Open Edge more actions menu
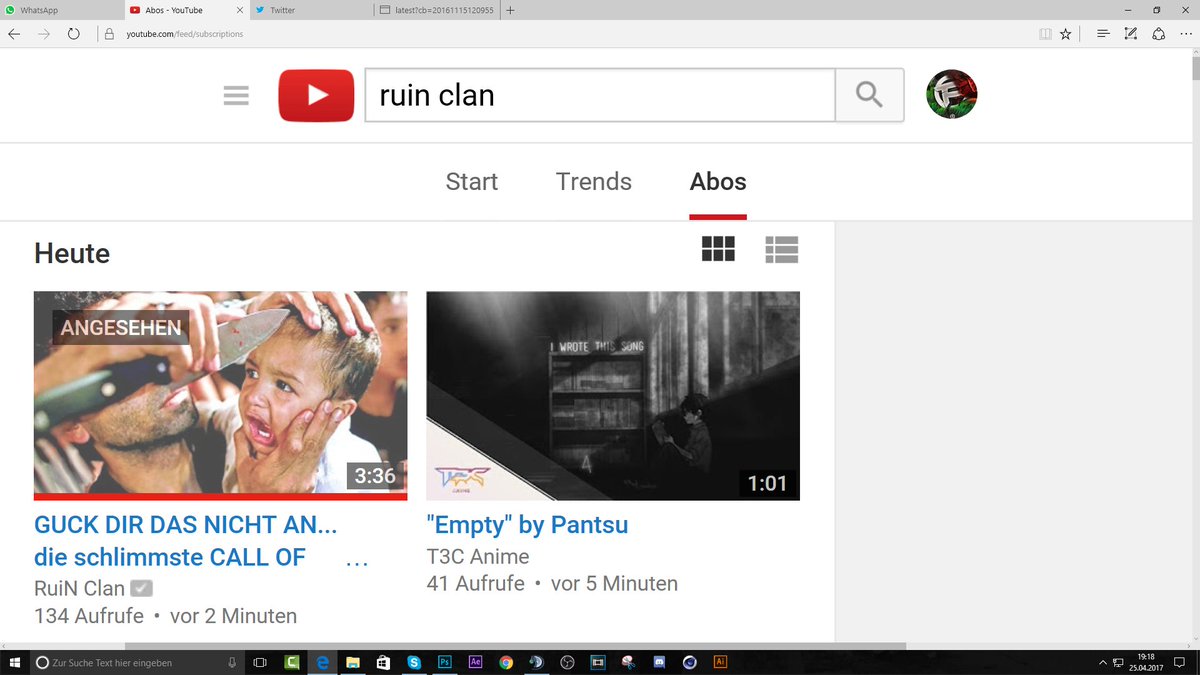1200x675 pixels. (1185, 33)
